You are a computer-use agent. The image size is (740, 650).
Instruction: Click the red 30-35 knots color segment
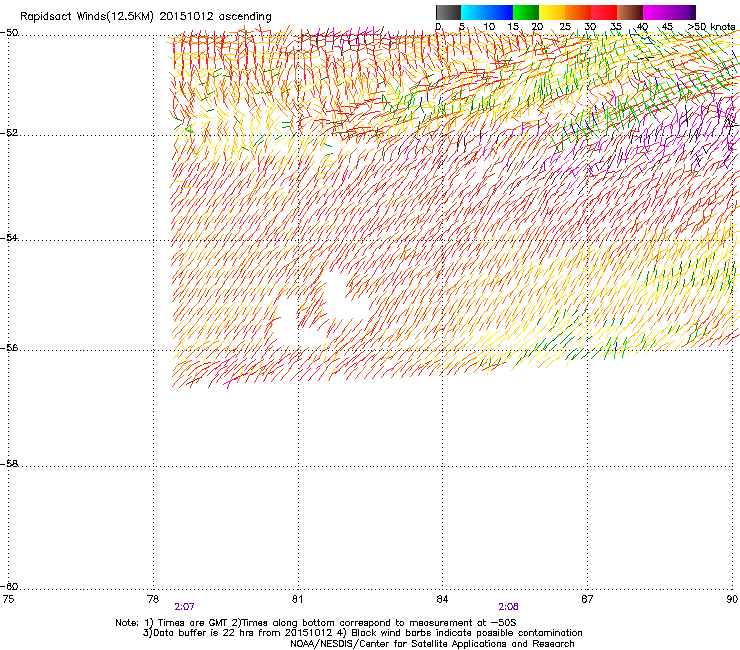(x=604, y=12)
